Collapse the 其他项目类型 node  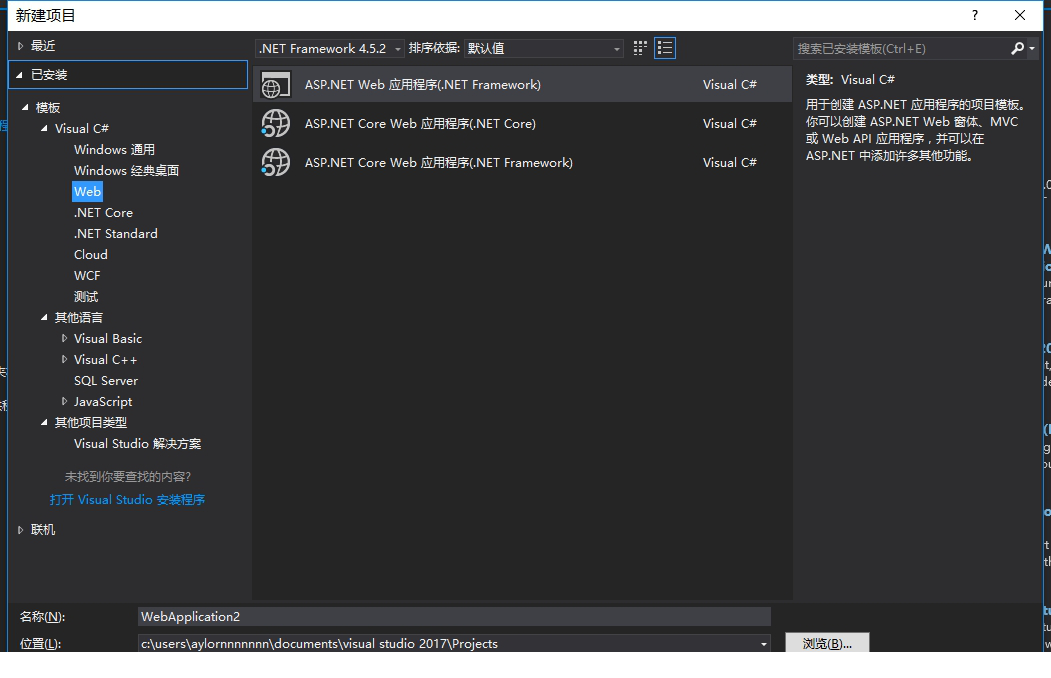44,422
